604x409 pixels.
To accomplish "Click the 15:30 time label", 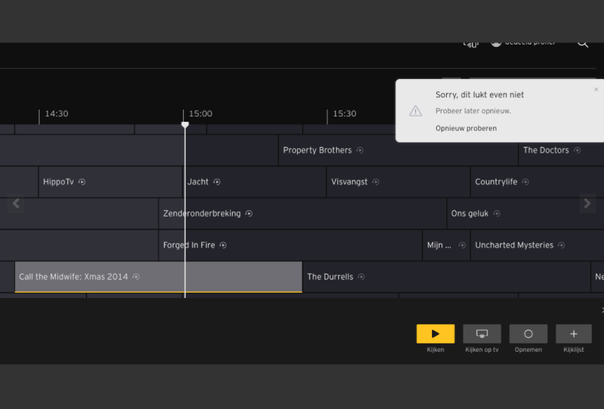I will (x=345, y=114).
